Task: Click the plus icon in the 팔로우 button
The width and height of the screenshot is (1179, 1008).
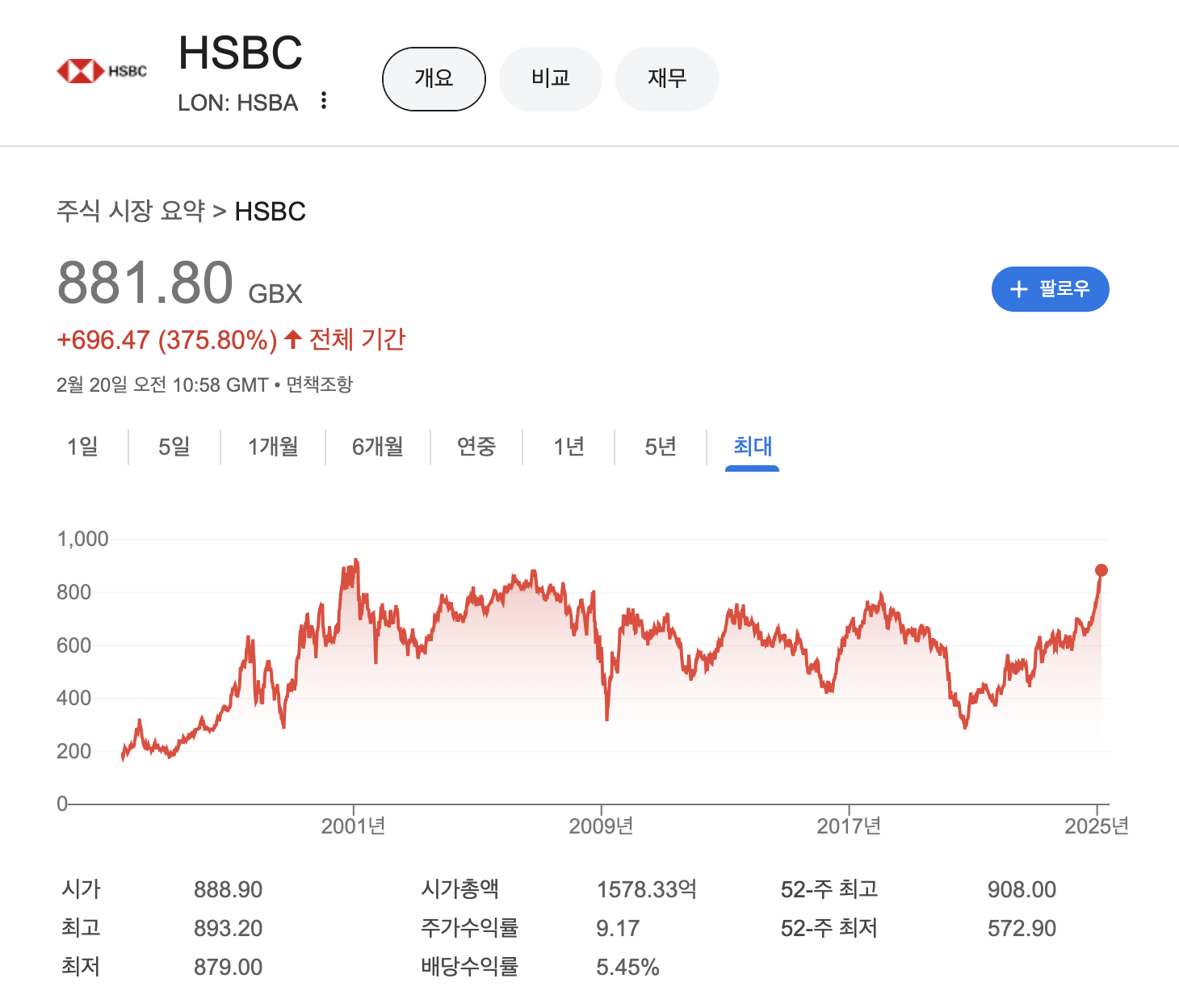Action: 1018,289
